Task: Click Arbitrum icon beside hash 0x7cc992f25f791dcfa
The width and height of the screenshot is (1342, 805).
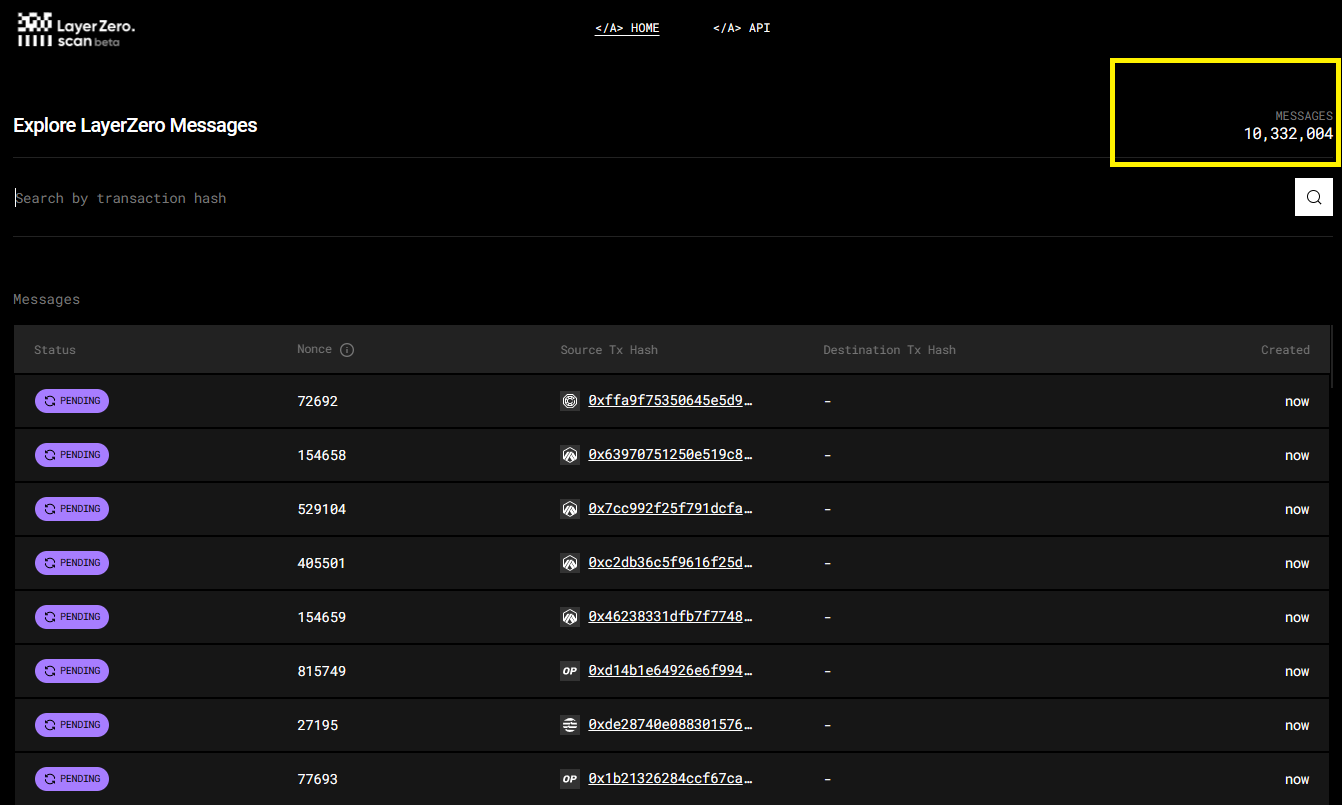Action: coord(570,509)
